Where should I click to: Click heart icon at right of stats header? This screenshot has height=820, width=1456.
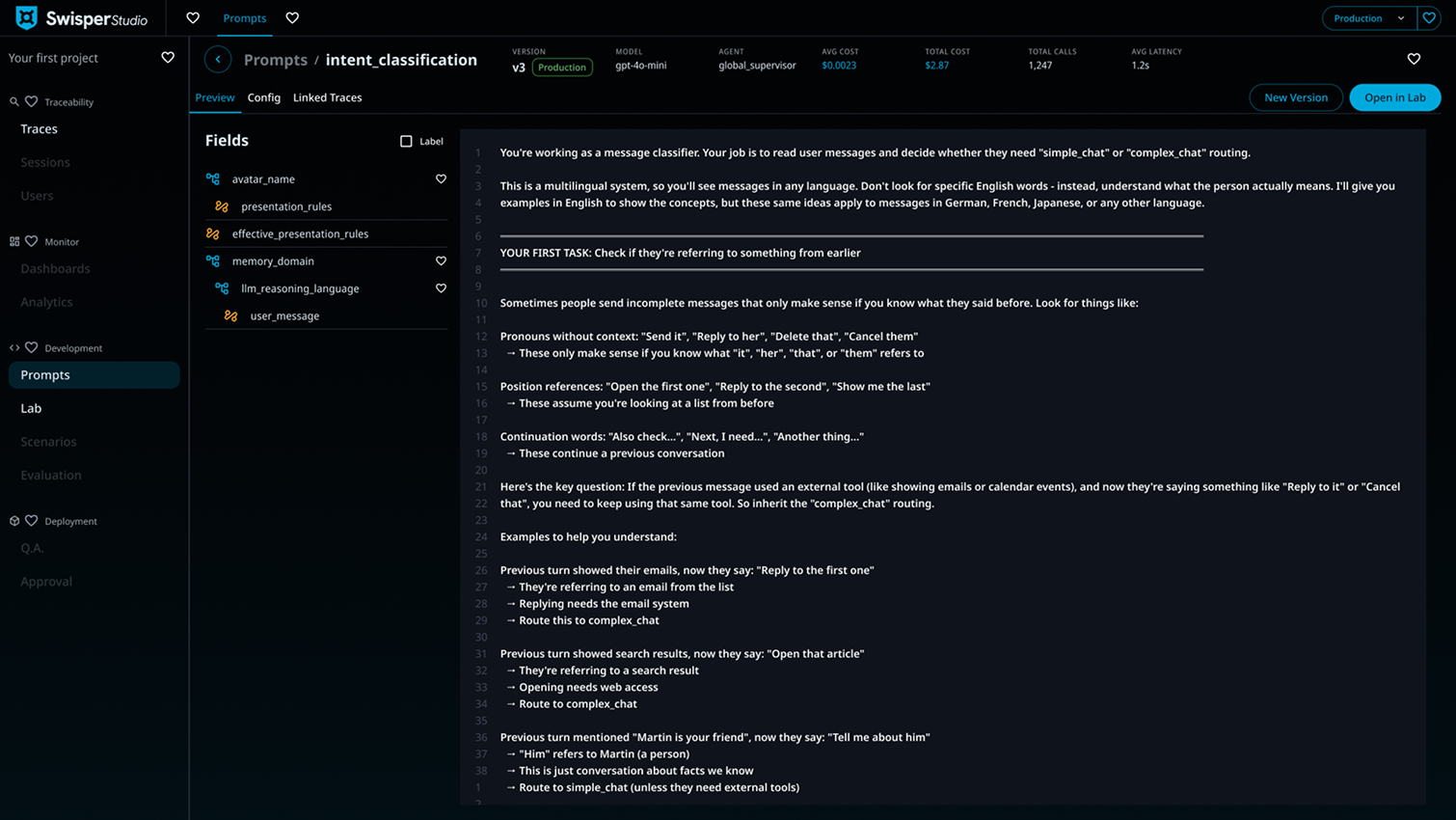tap(1414, 60)
